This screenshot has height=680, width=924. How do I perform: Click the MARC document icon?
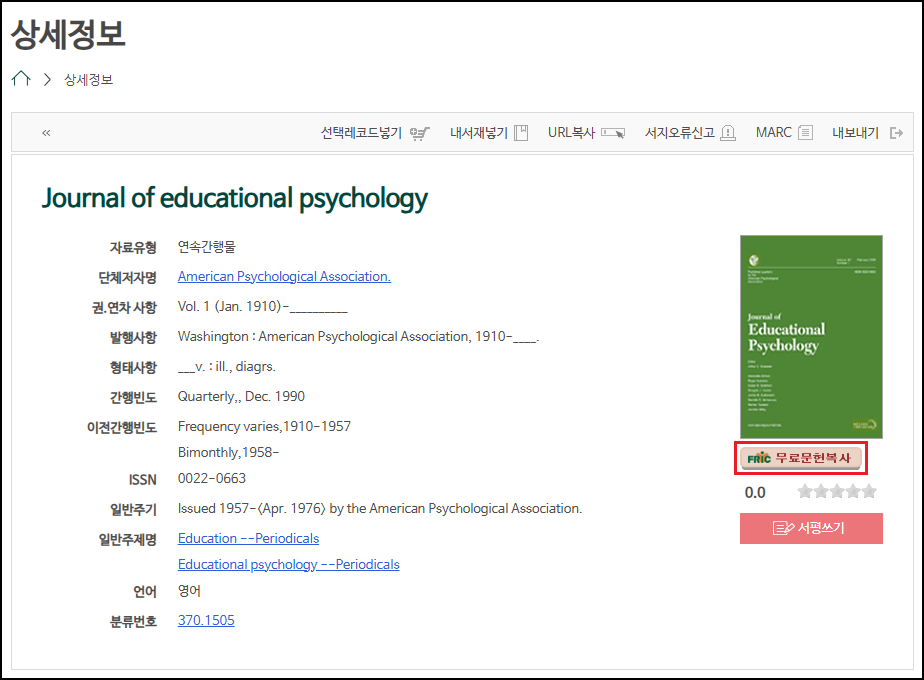(805, 133)
